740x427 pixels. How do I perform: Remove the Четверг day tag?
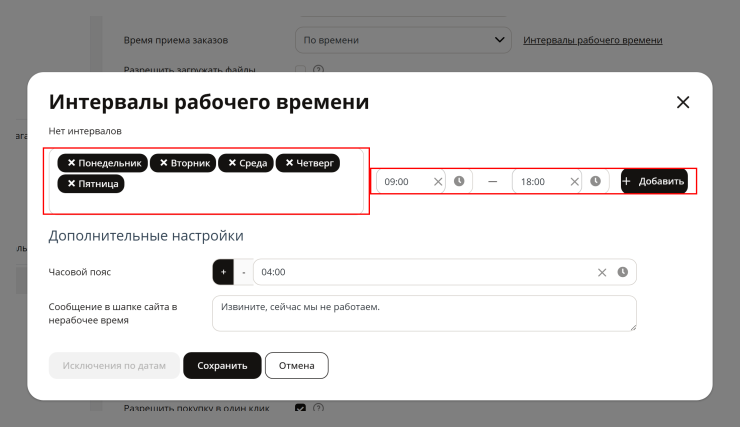289,163
